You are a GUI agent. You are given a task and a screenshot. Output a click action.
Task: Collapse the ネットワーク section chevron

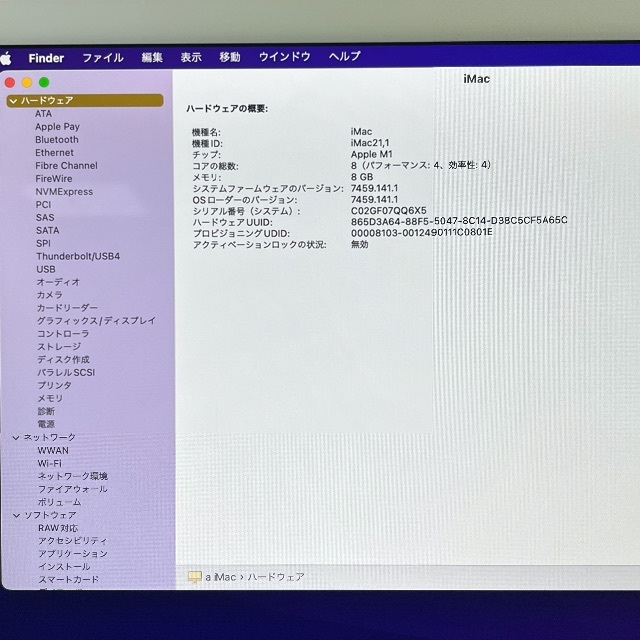pos(16,438)
